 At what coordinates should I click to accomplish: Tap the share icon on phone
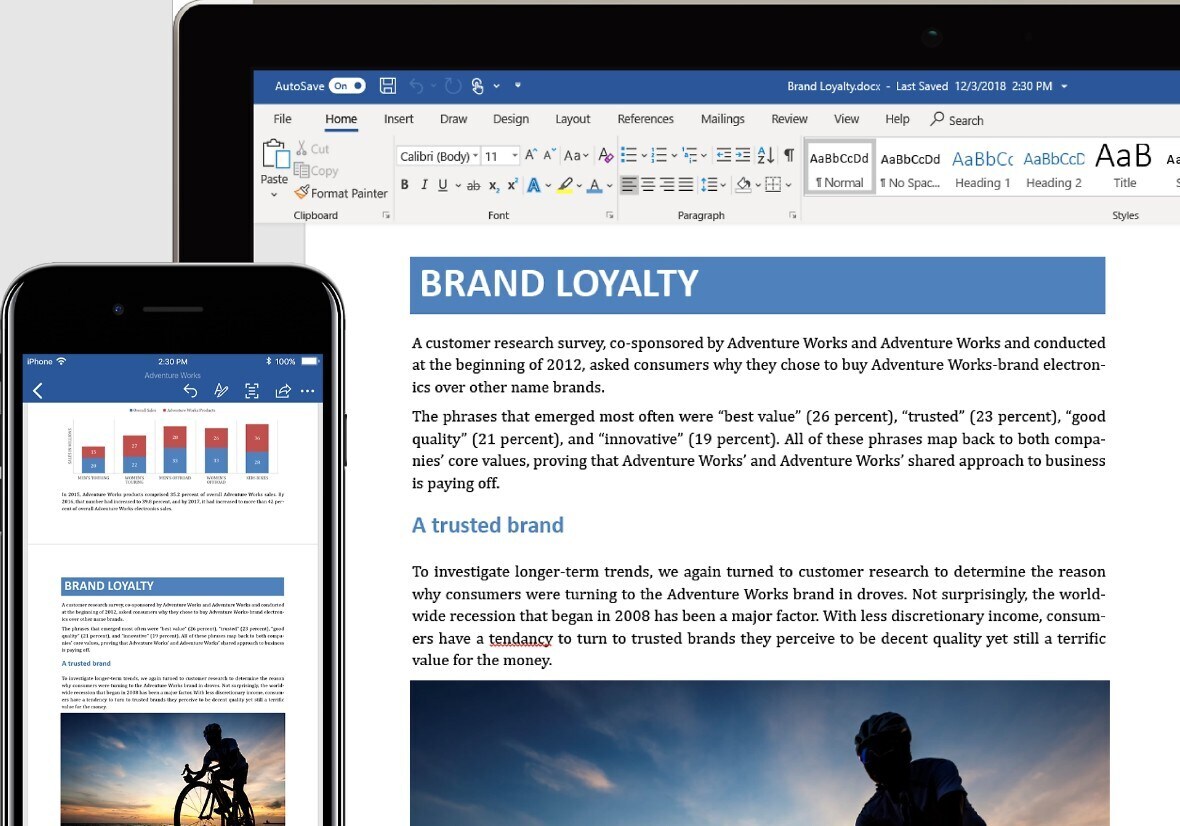pyautogui.click(x=283, y=391)
